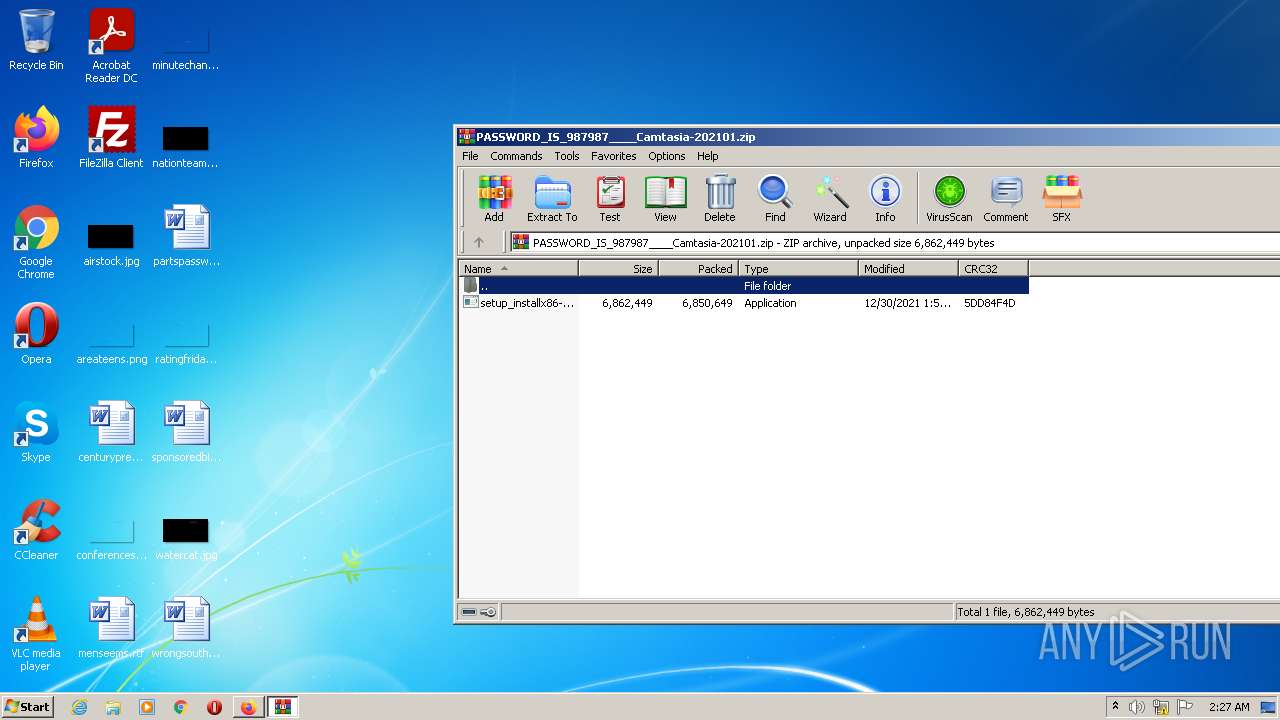1280x720 pixels.
Task: Open the Options menu
Action: click(x=666, y=156)
